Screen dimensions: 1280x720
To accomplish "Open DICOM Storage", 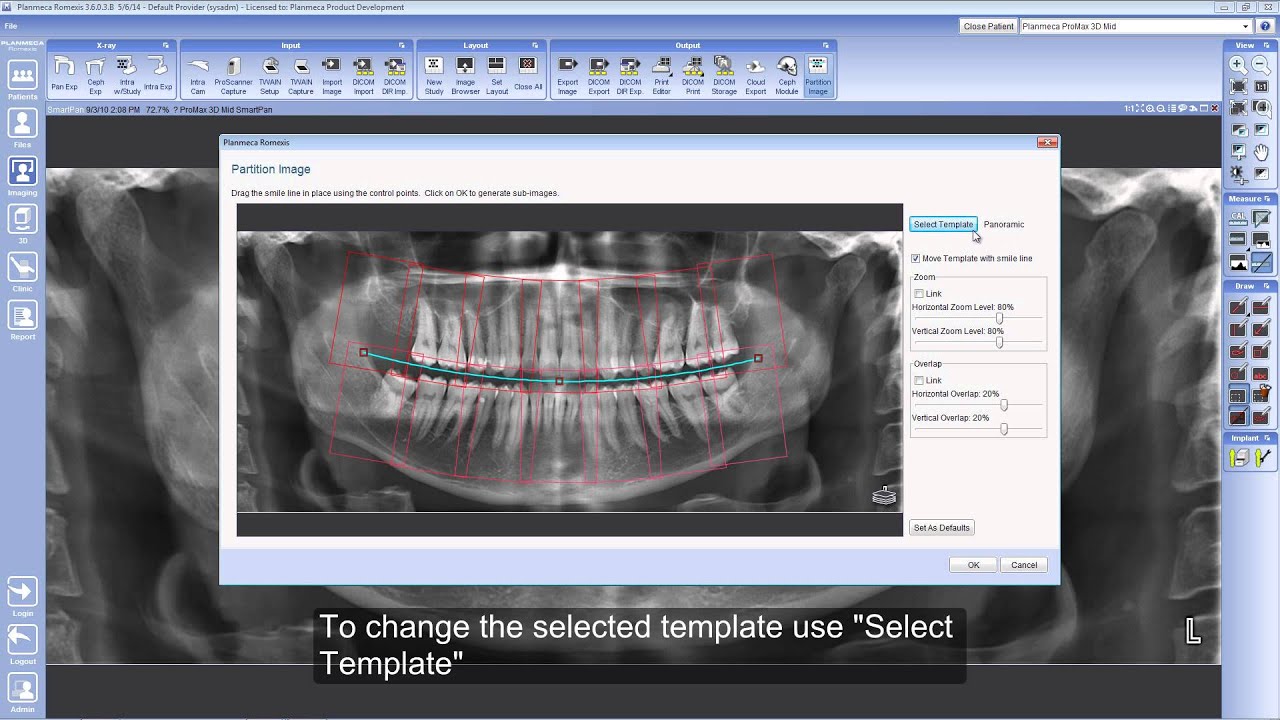I will tap(724, 75).
